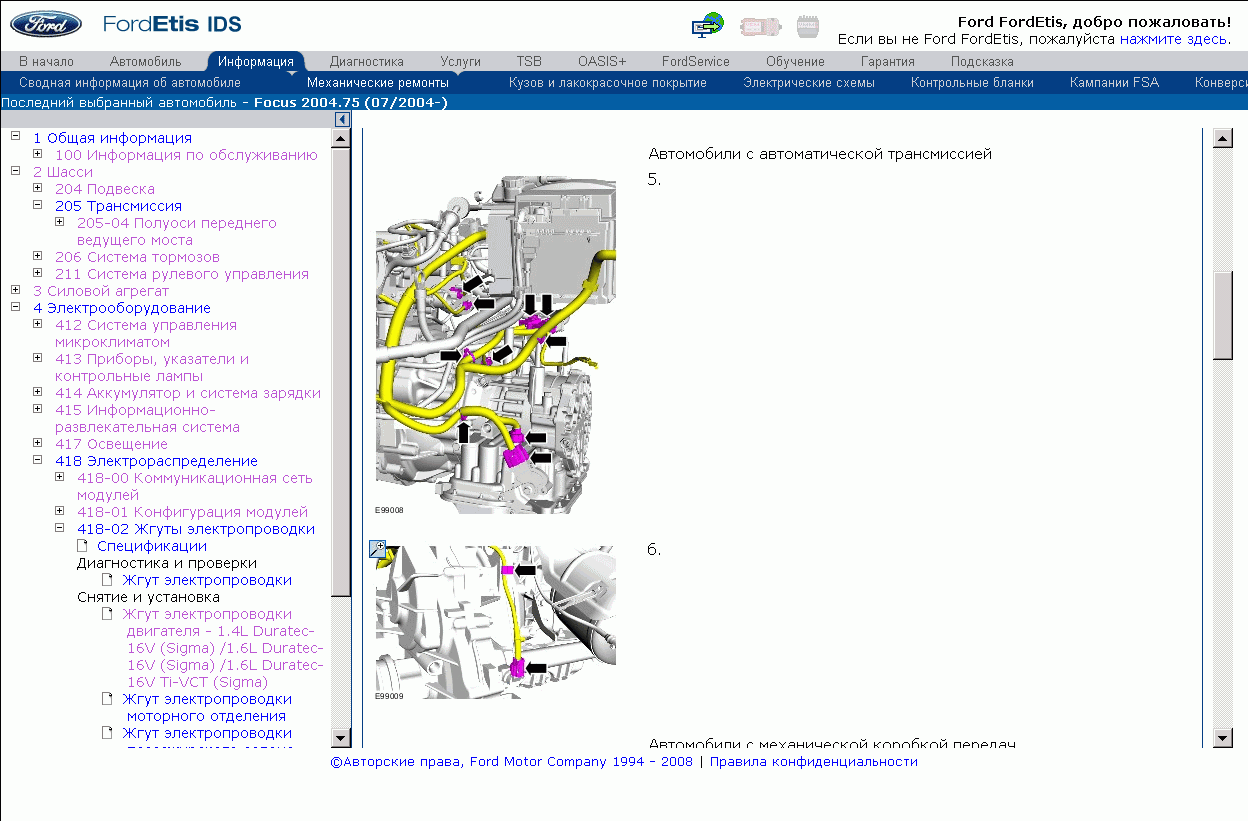Viewport: 1248px width, 821px height.
Task: Collapse the 4 Электрооборудование node
Action: coord(16,307)
